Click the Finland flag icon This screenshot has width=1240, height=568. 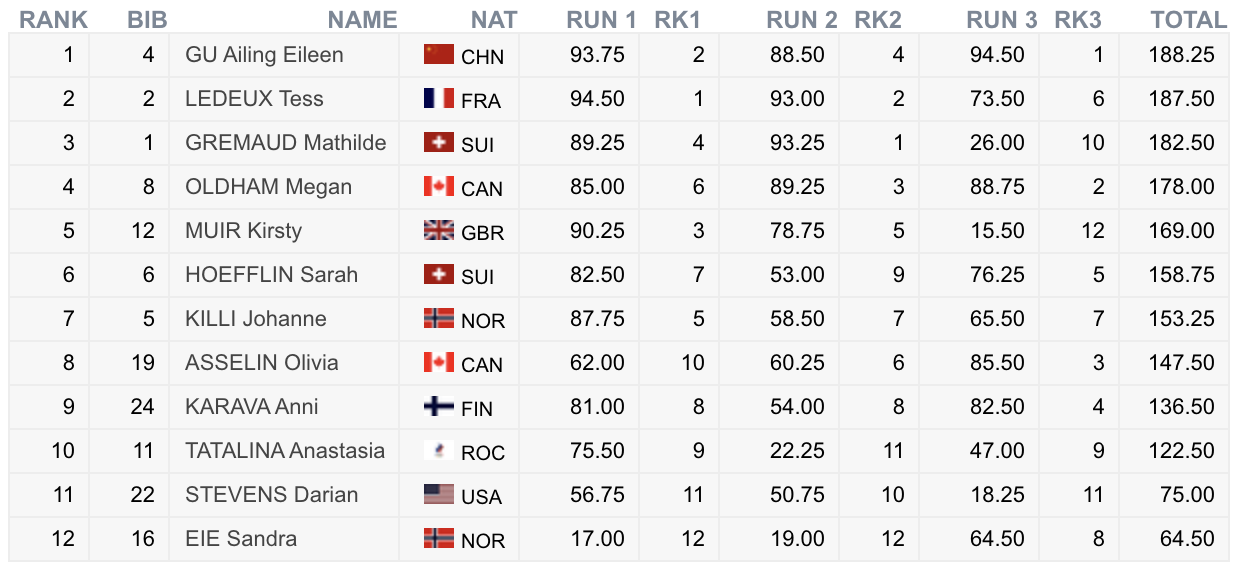[439, 407]
